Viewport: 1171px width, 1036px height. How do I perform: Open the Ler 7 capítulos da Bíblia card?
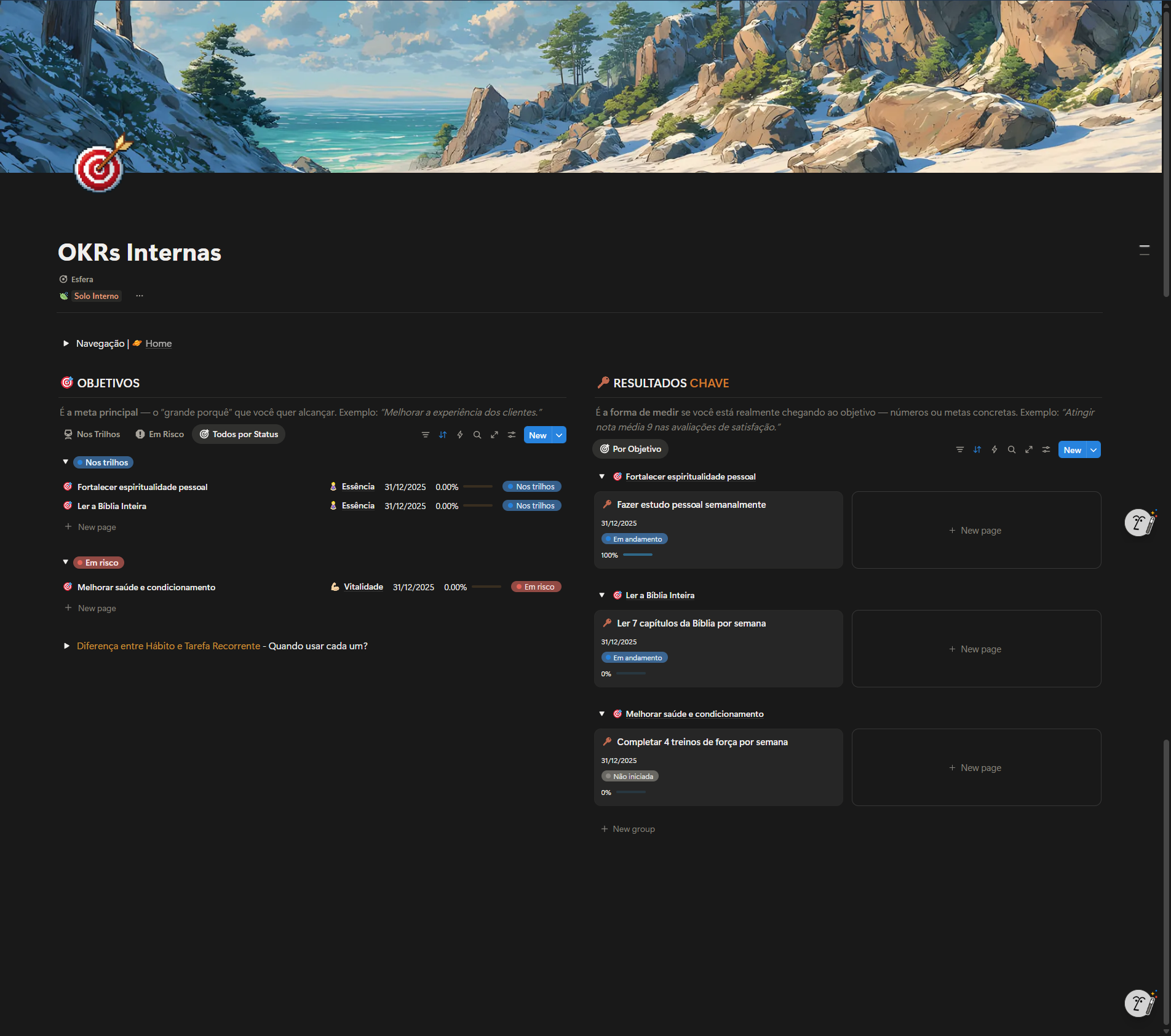point(691,623)
